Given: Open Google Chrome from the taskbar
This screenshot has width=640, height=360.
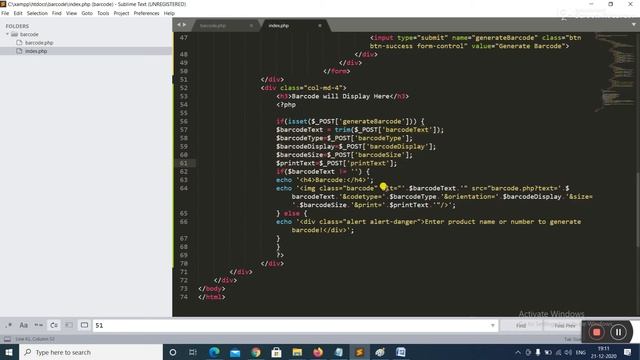Looking at the screenshot, I should pyautogui.click(x=256, y=352).
